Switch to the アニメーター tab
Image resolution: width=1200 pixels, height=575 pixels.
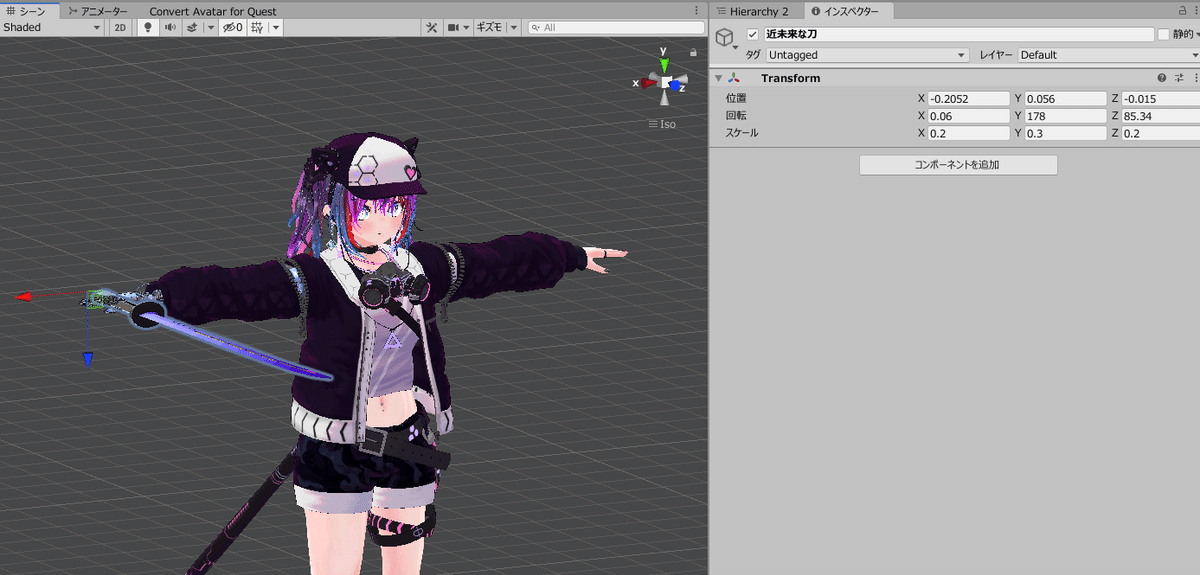click(x=97, y=11)
